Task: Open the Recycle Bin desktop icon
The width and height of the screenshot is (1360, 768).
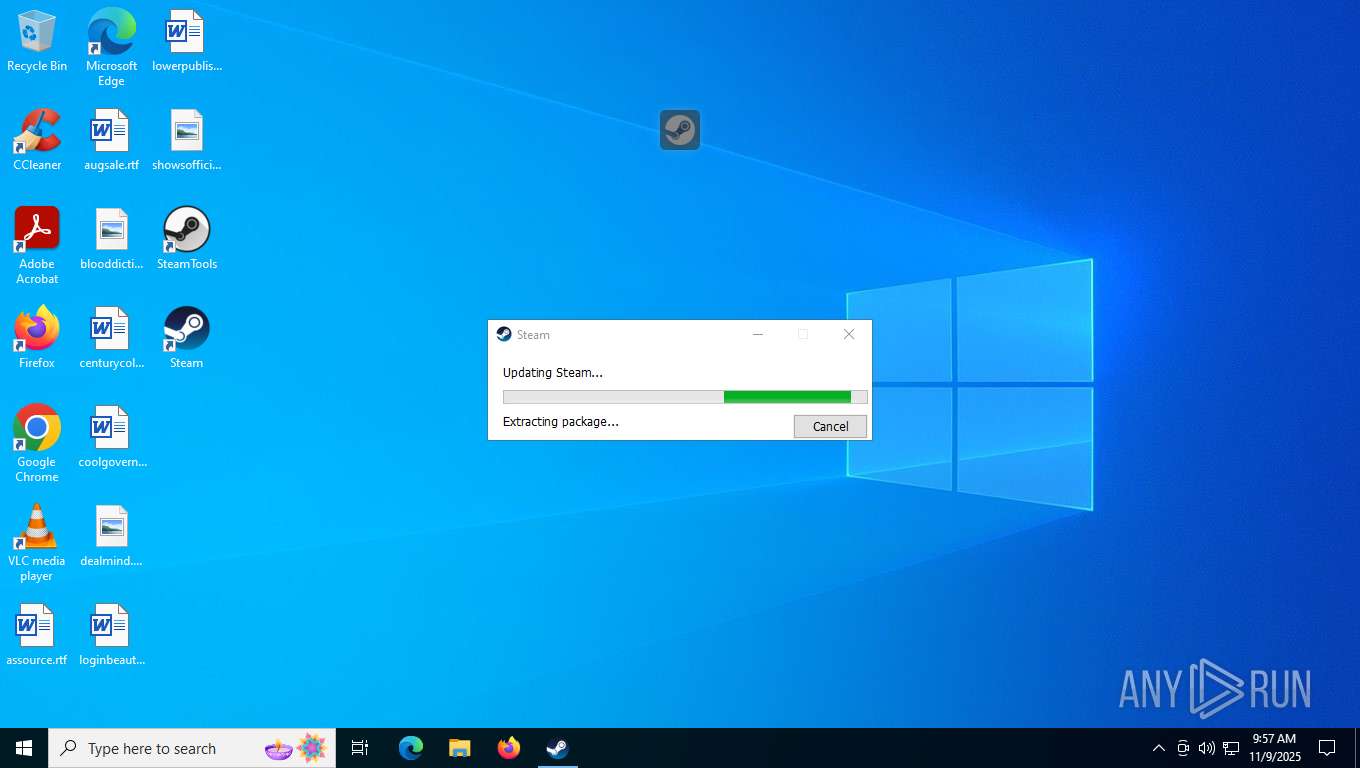Action: click(x=37, y=41)
